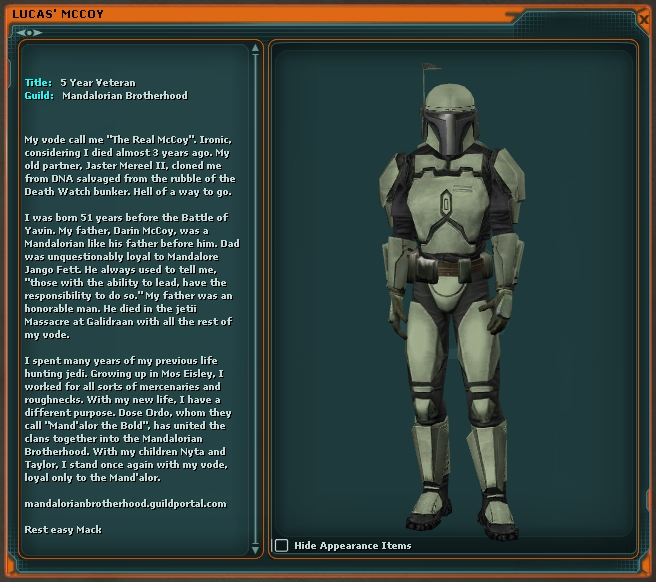Click the '5 Year Veteran' title text
This screenshot has width=656, height=582.
[98, 82]
